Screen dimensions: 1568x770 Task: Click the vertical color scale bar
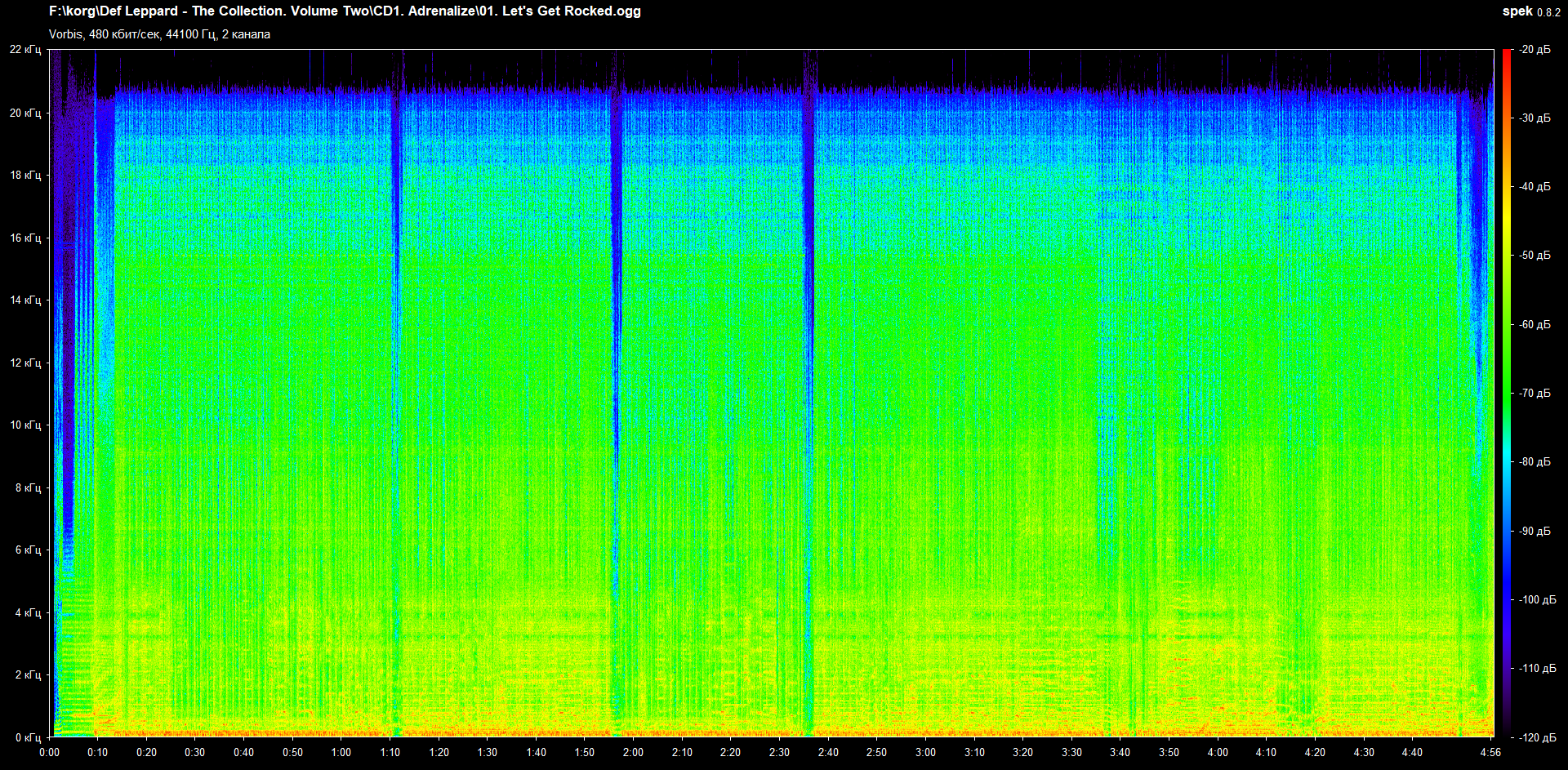coord(1506,392)
